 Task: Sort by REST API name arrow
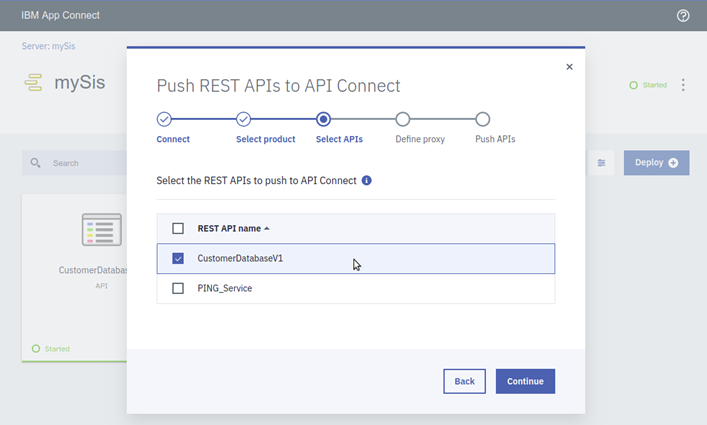coord(267,228)
